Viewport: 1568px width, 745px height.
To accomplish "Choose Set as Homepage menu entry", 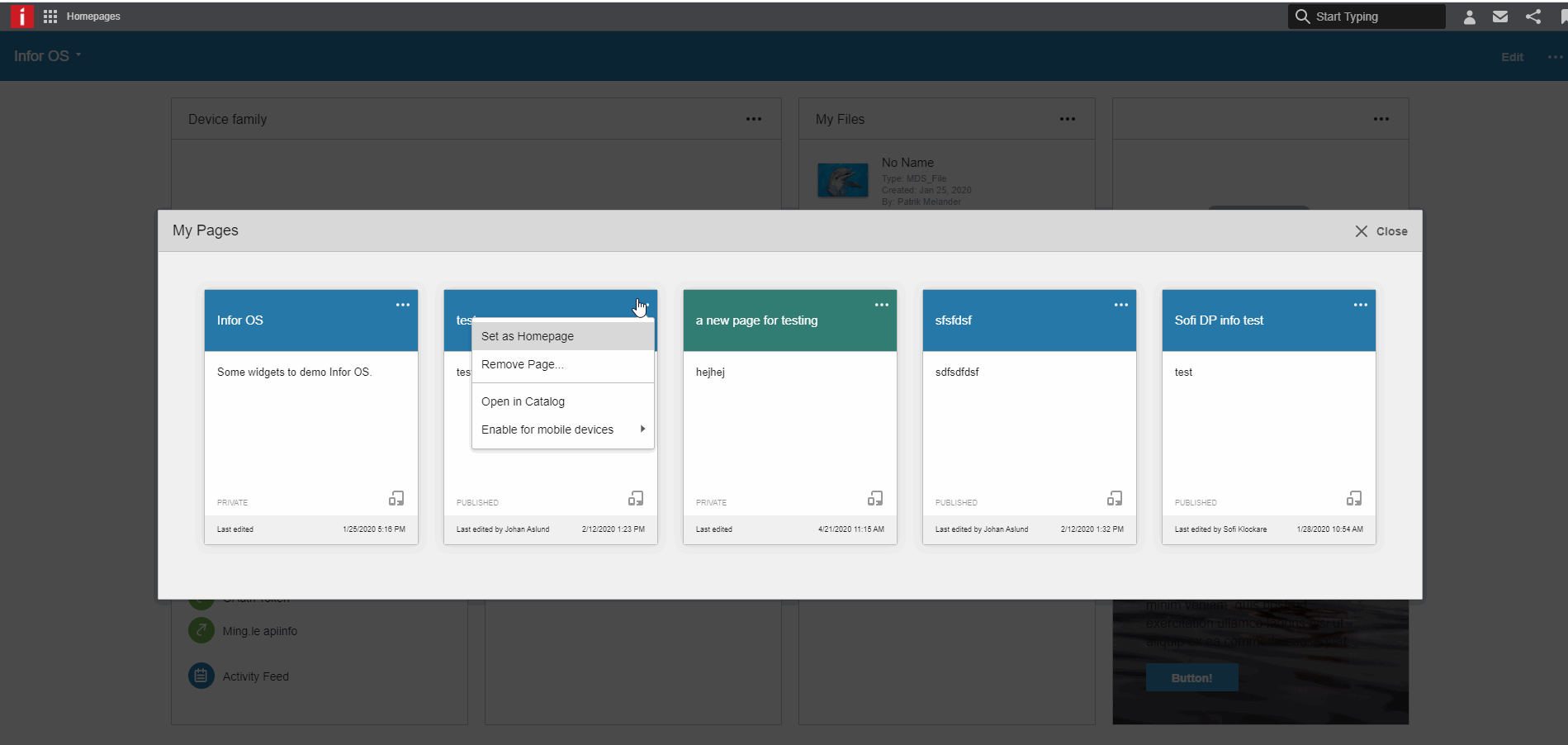I will 563,336.
